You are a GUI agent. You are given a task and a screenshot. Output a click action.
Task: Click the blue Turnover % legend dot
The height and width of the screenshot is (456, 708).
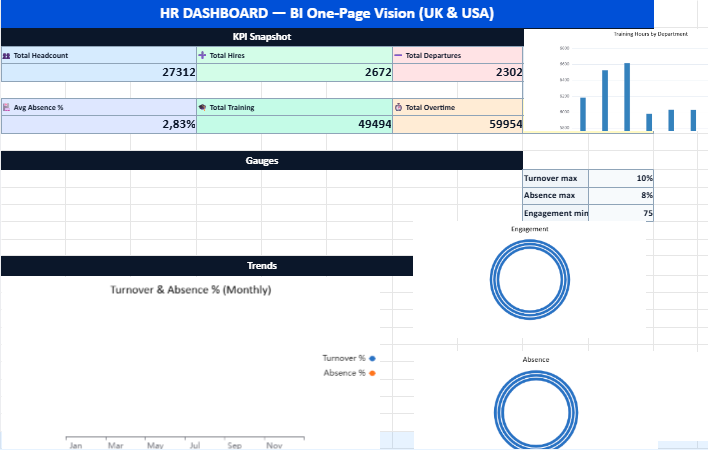[x=372, y=358]
